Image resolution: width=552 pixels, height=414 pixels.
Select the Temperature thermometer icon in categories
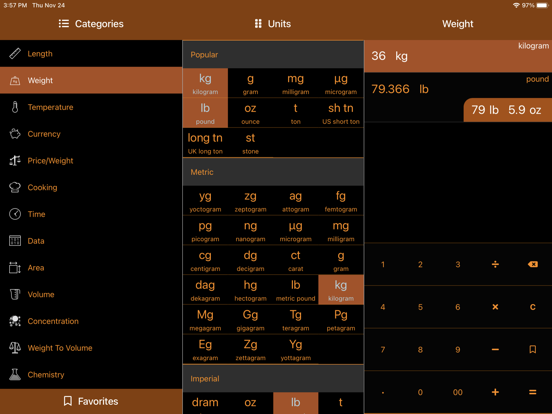pos(15,107)
